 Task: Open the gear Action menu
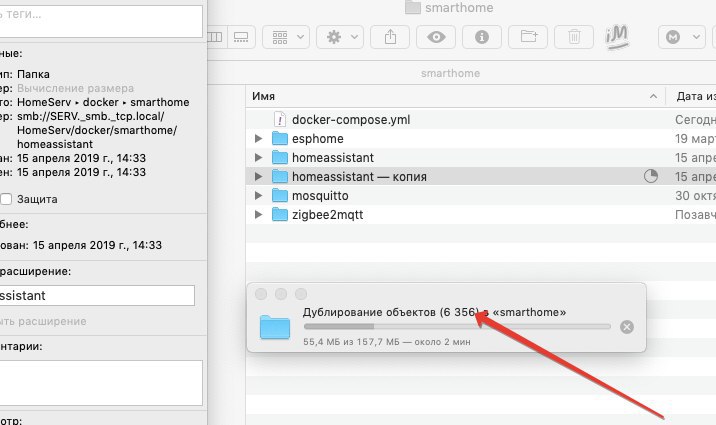340,37
